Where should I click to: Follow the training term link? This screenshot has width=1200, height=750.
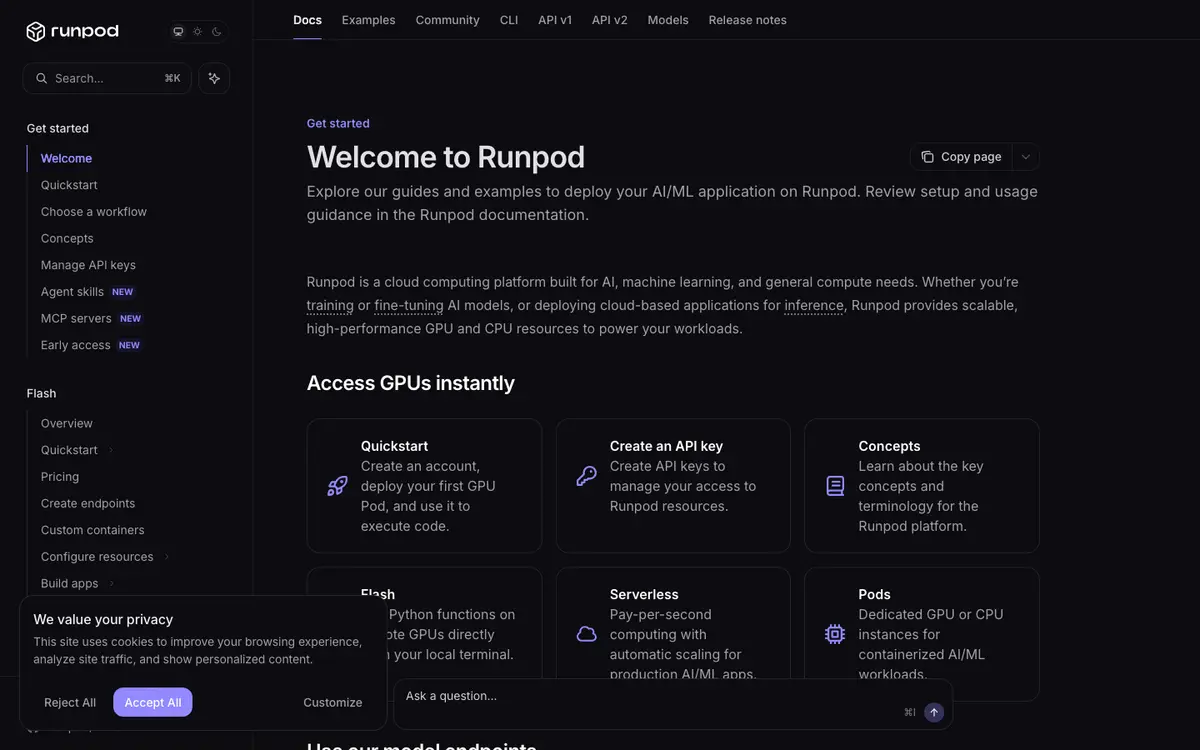[330, 305]
